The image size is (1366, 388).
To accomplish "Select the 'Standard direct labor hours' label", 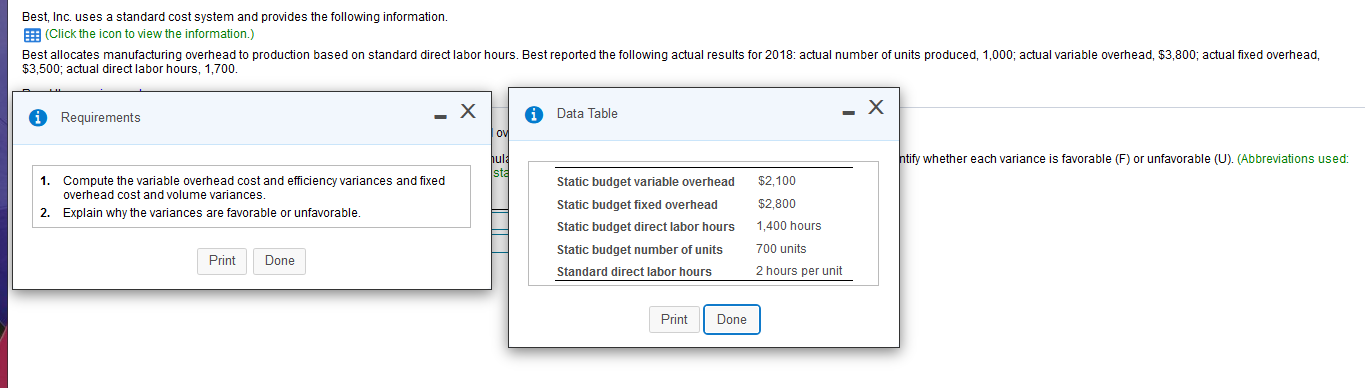I will (634, 272).
